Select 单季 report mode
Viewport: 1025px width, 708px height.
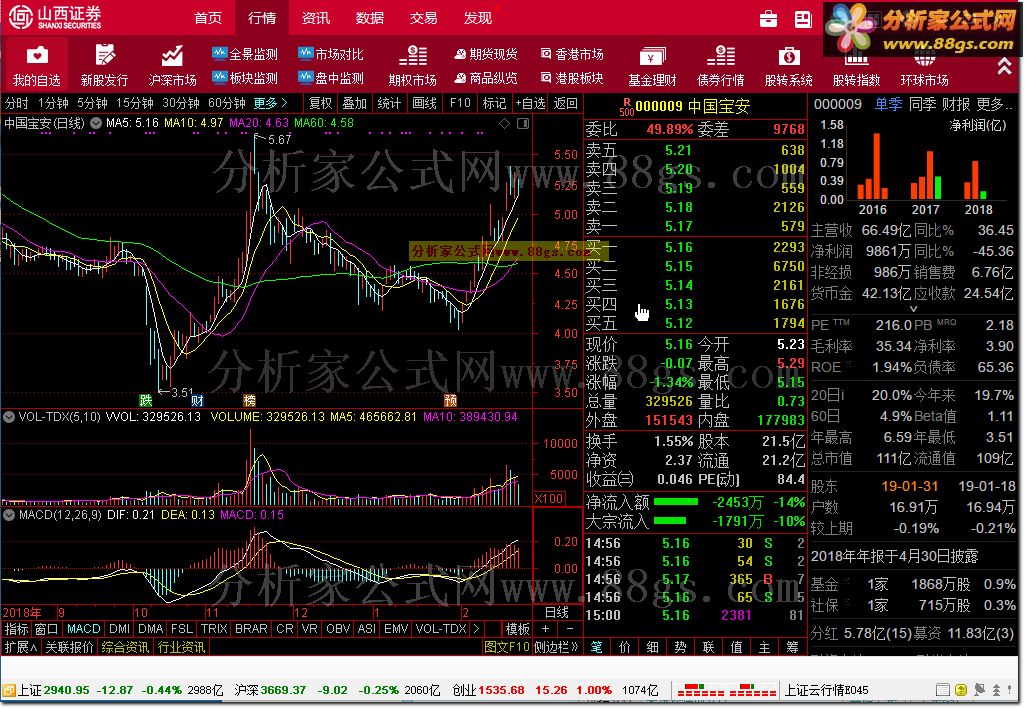click(889, 104)
